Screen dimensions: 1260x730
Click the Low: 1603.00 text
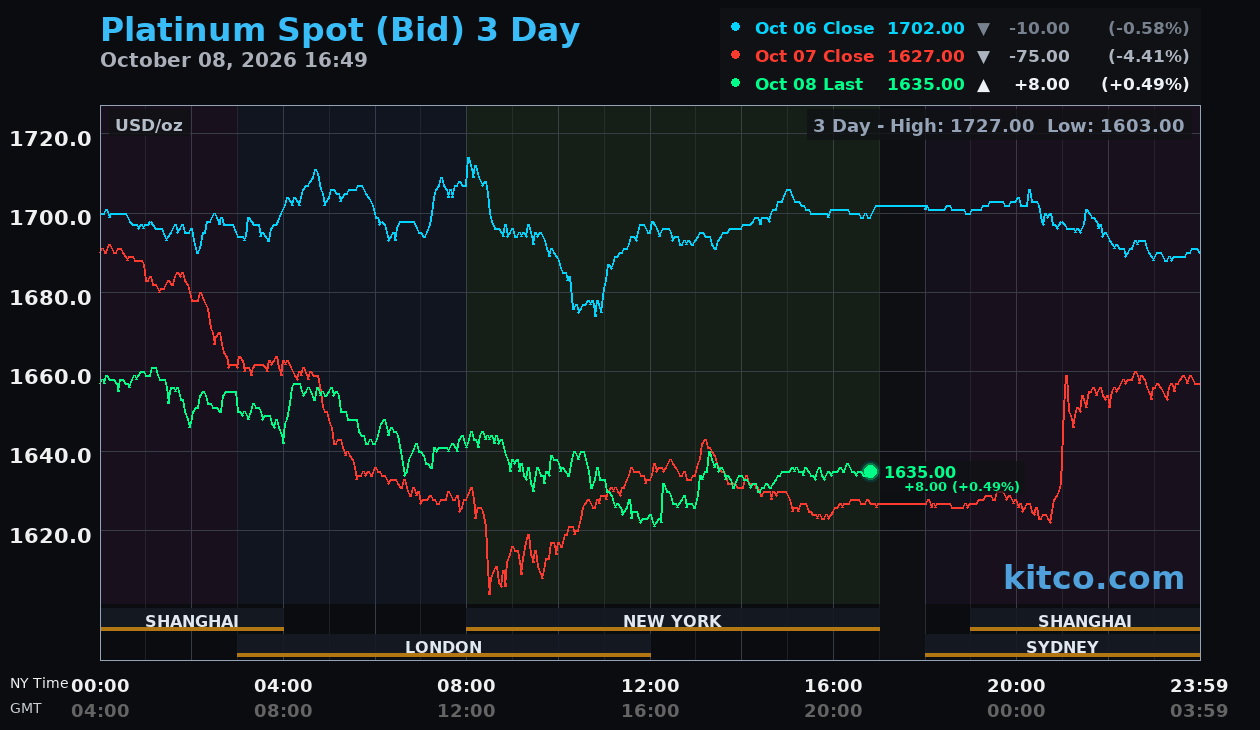1115,126
